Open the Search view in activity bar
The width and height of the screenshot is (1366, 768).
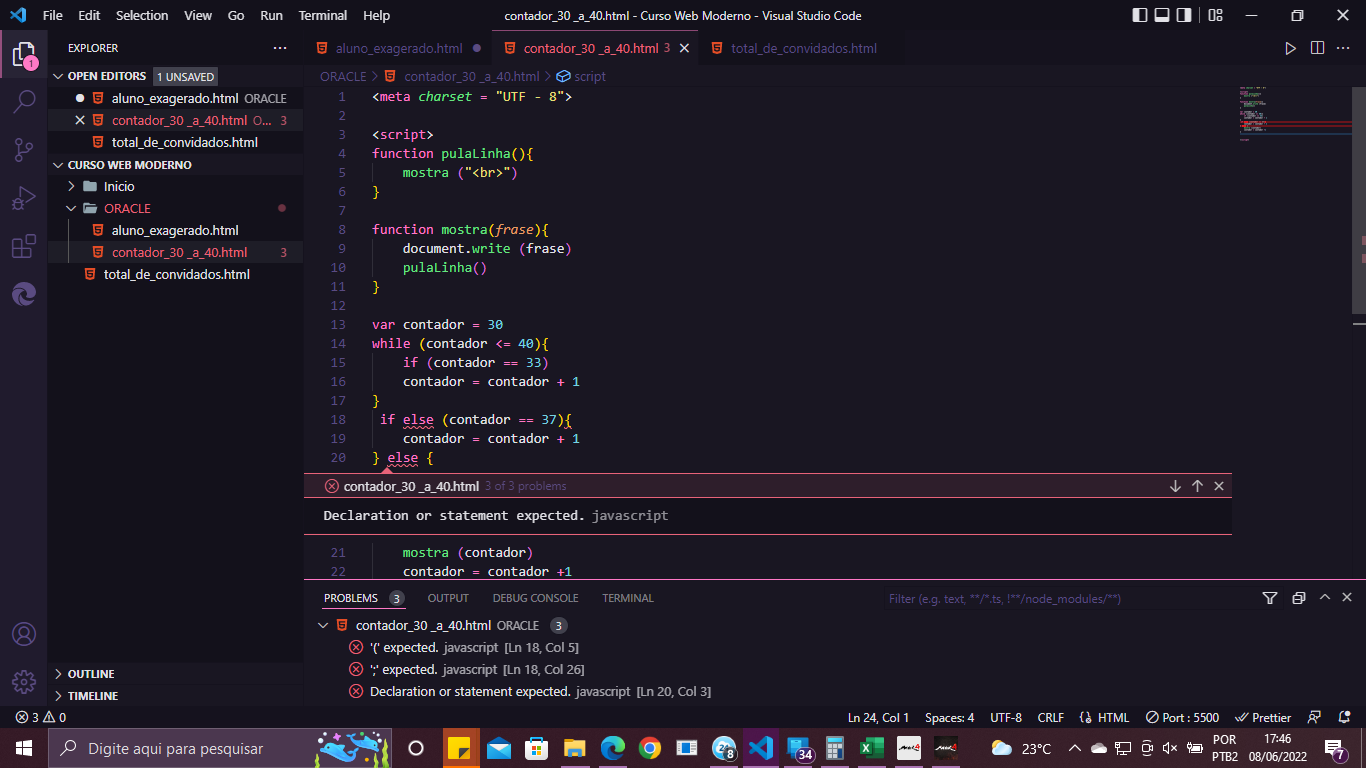[x=24, y=101]
